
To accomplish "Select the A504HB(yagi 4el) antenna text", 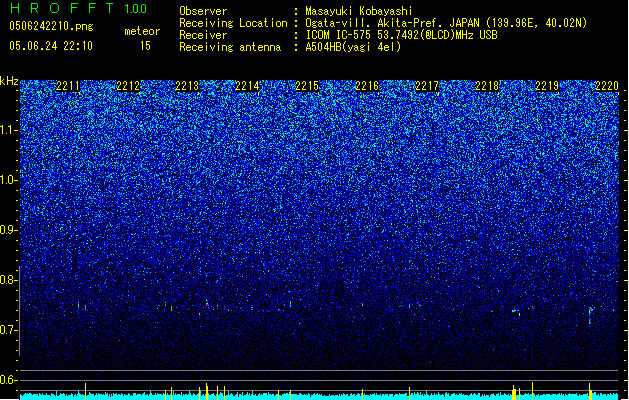I will click(353, 47).
